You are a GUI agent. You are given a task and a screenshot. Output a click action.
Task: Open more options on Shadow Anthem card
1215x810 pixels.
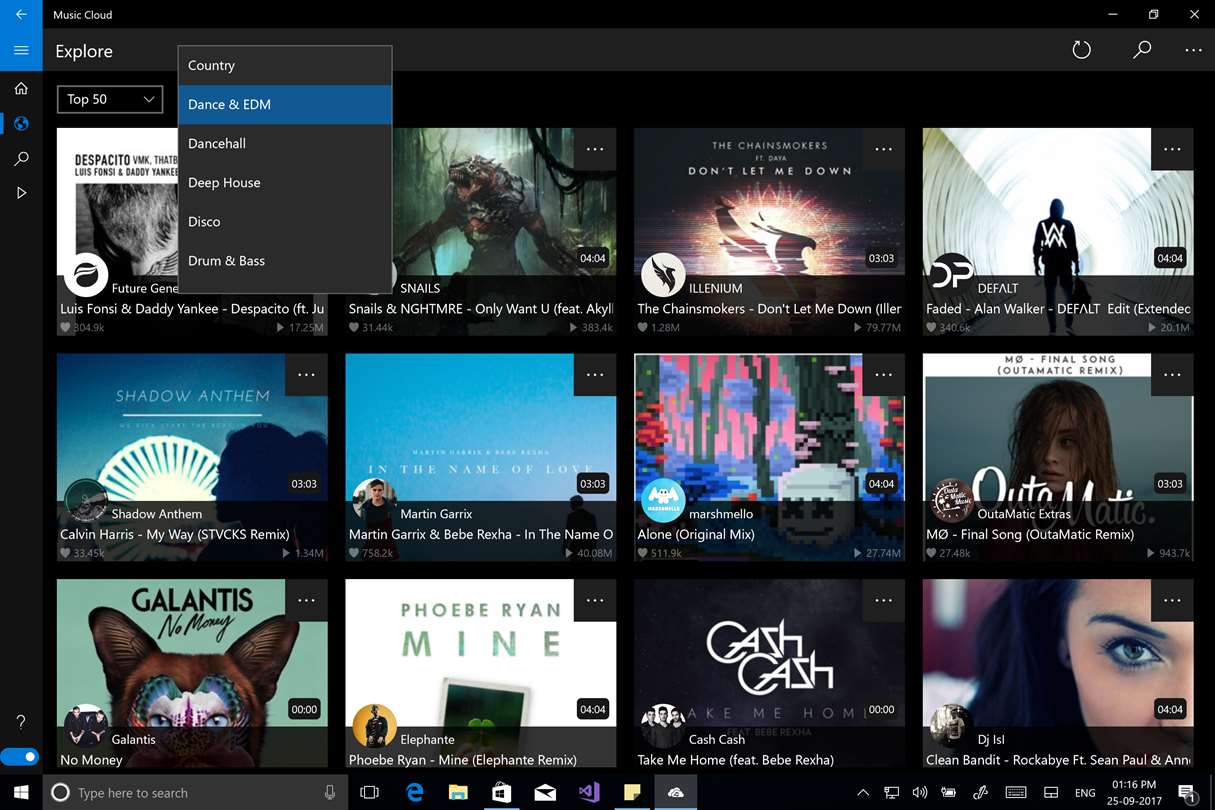tap(306, 375)
